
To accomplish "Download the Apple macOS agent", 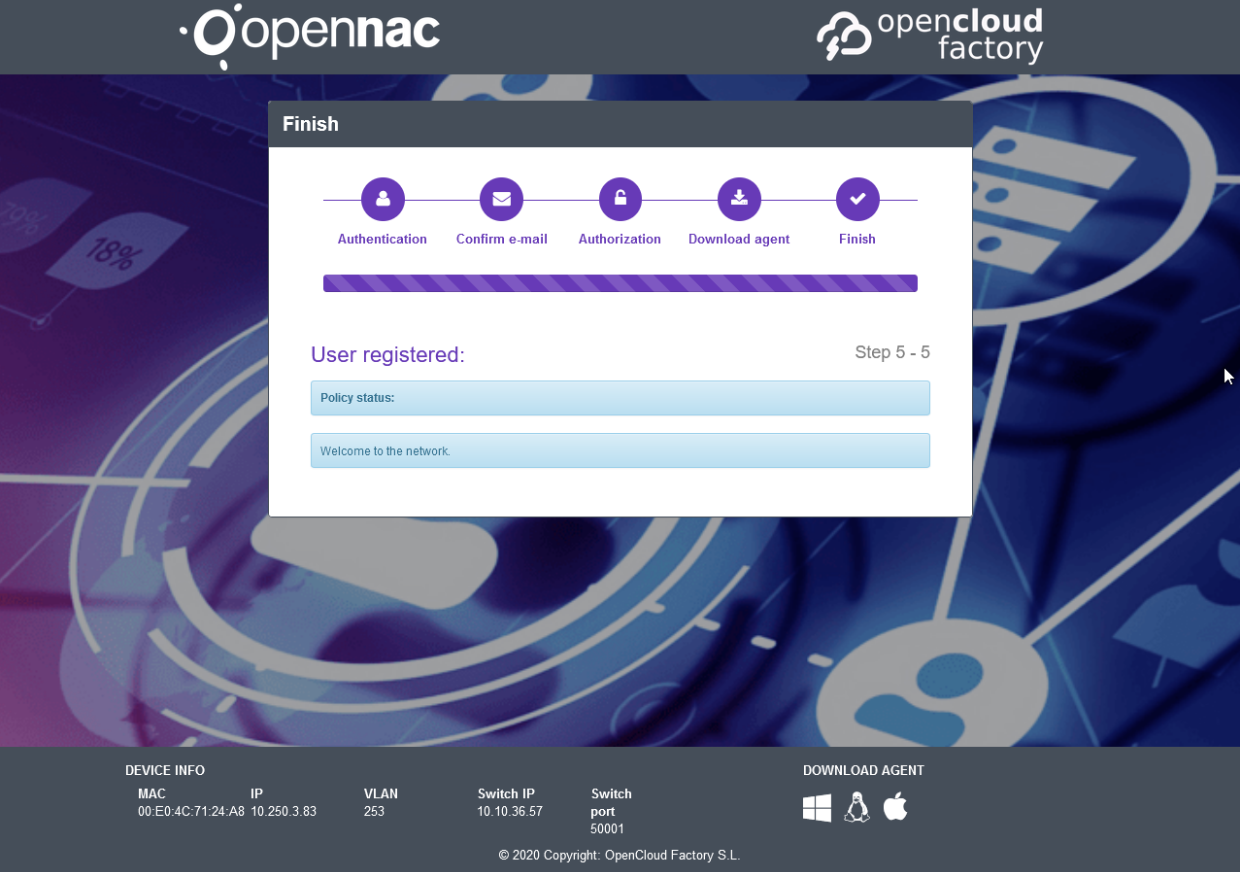I will [x=895, y=806].
